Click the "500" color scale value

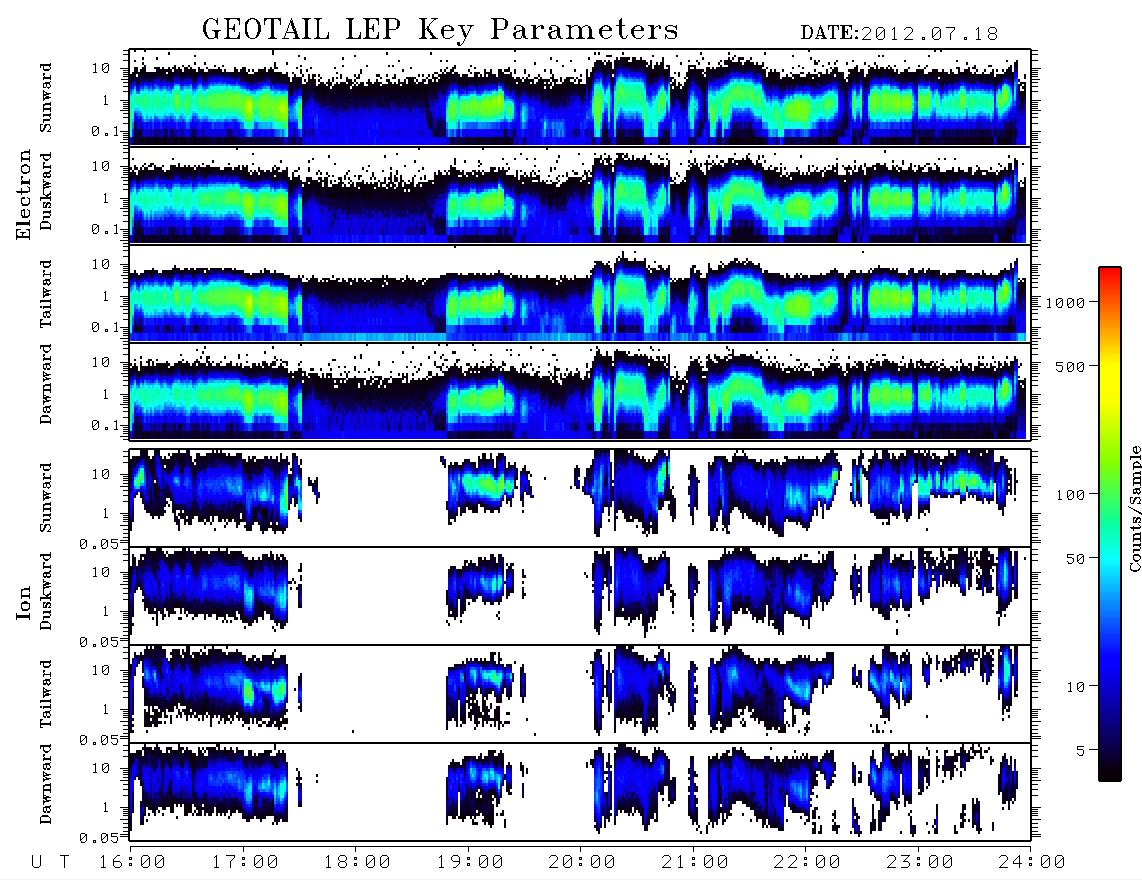[x=1070, y=366]
